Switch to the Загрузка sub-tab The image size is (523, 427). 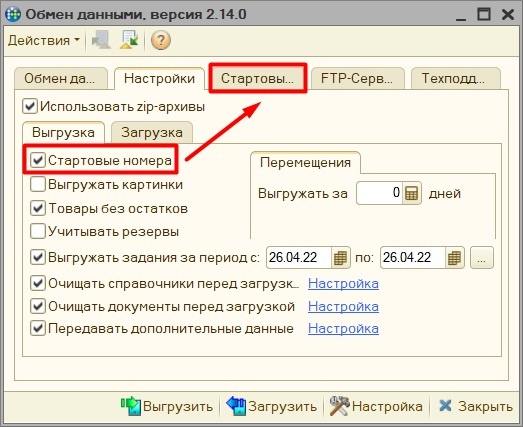pos(152,132)
